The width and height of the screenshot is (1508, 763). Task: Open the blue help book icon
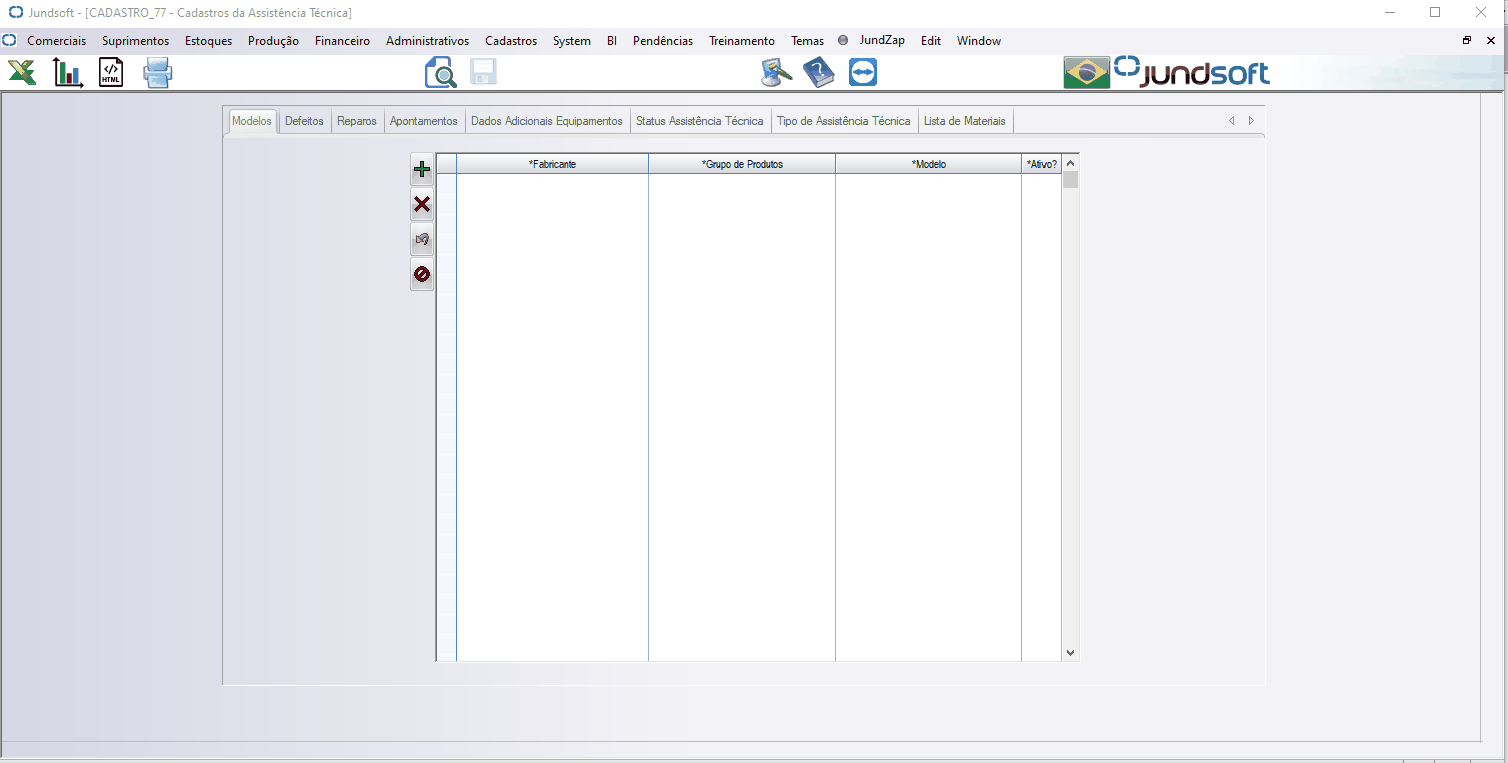[818, 73]
